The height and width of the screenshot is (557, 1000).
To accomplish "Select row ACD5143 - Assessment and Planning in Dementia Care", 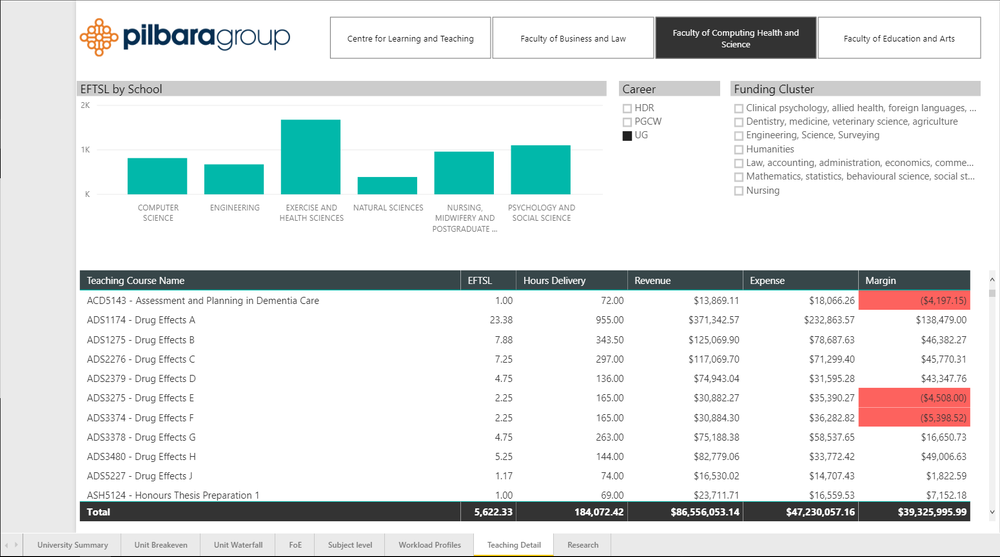I will [525, 301].
